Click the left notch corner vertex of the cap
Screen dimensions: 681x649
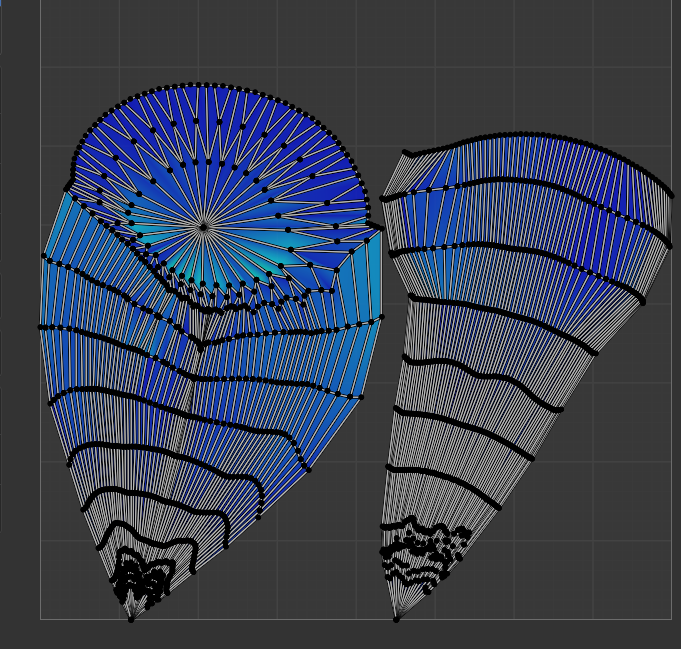click(68, 186)
